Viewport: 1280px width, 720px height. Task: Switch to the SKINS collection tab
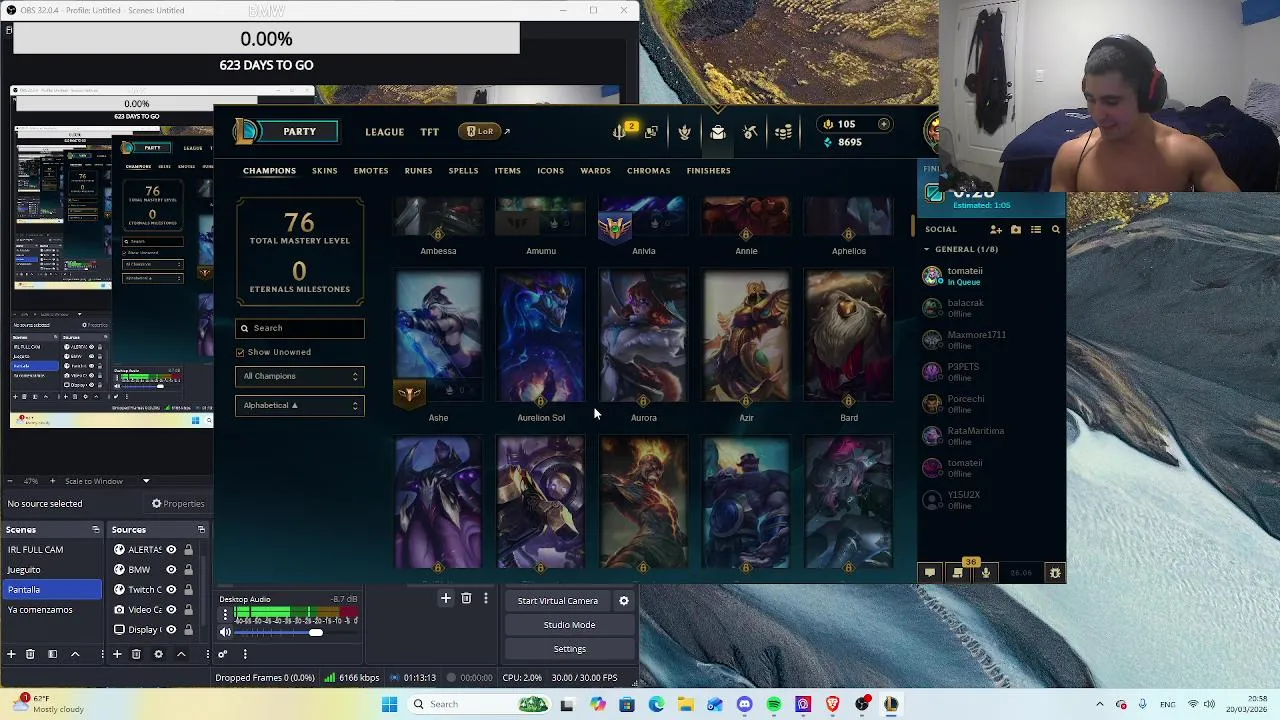324,171
